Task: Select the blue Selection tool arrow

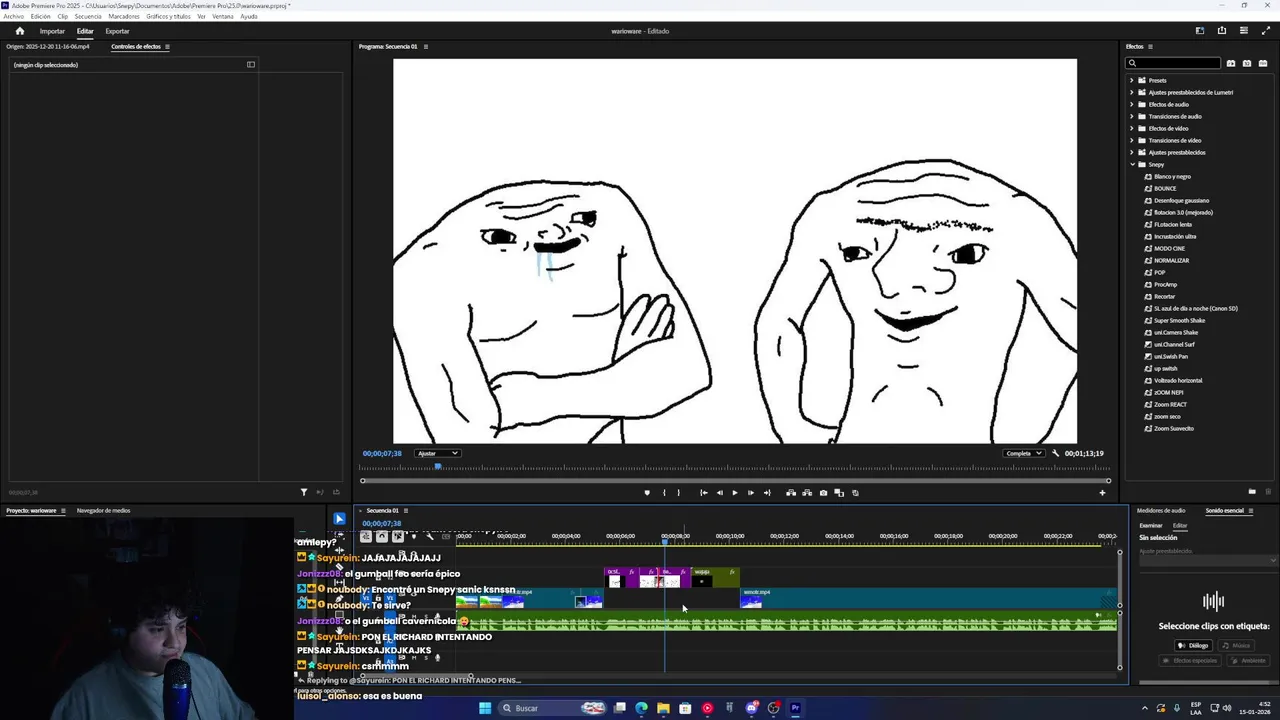Action: coord(339,518)
